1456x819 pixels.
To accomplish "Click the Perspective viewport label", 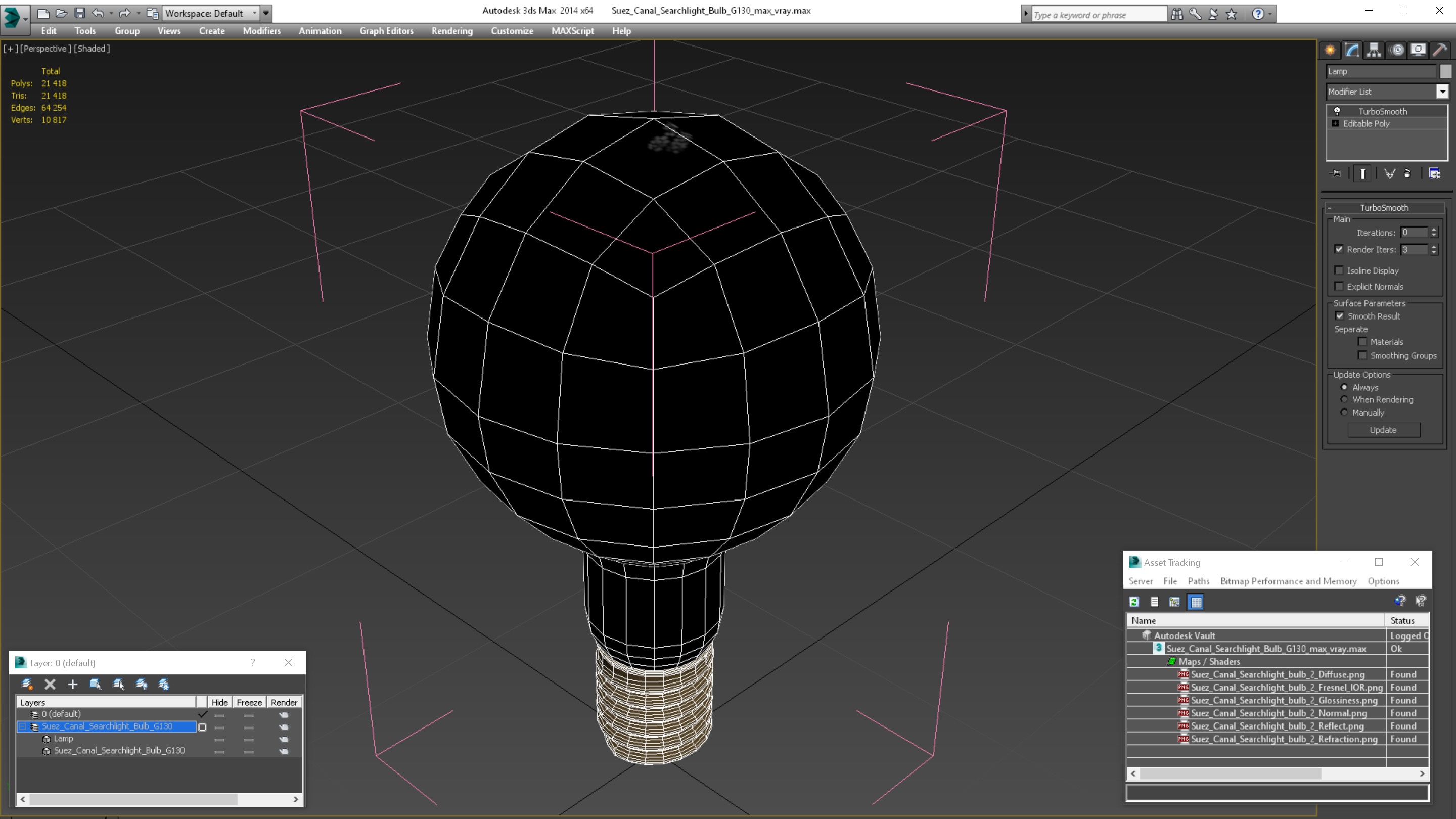I will pyautogui.click(x=45, y=49).
